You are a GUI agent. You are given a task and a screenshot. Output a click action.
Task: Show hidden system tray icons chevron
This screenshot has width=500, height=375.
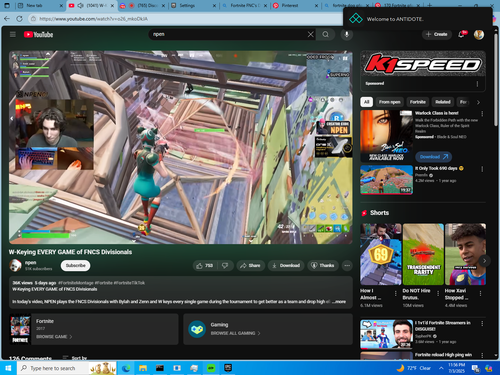coord(441,368)
